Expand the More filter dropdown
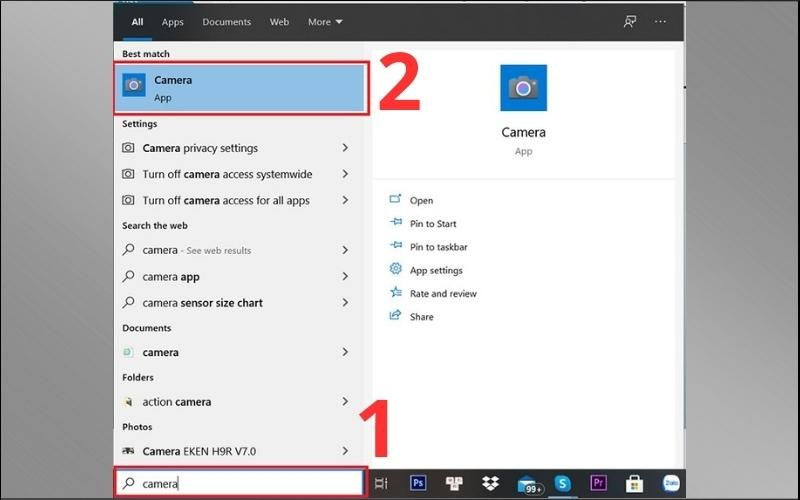The image size is (800, 500). [325, 21]
